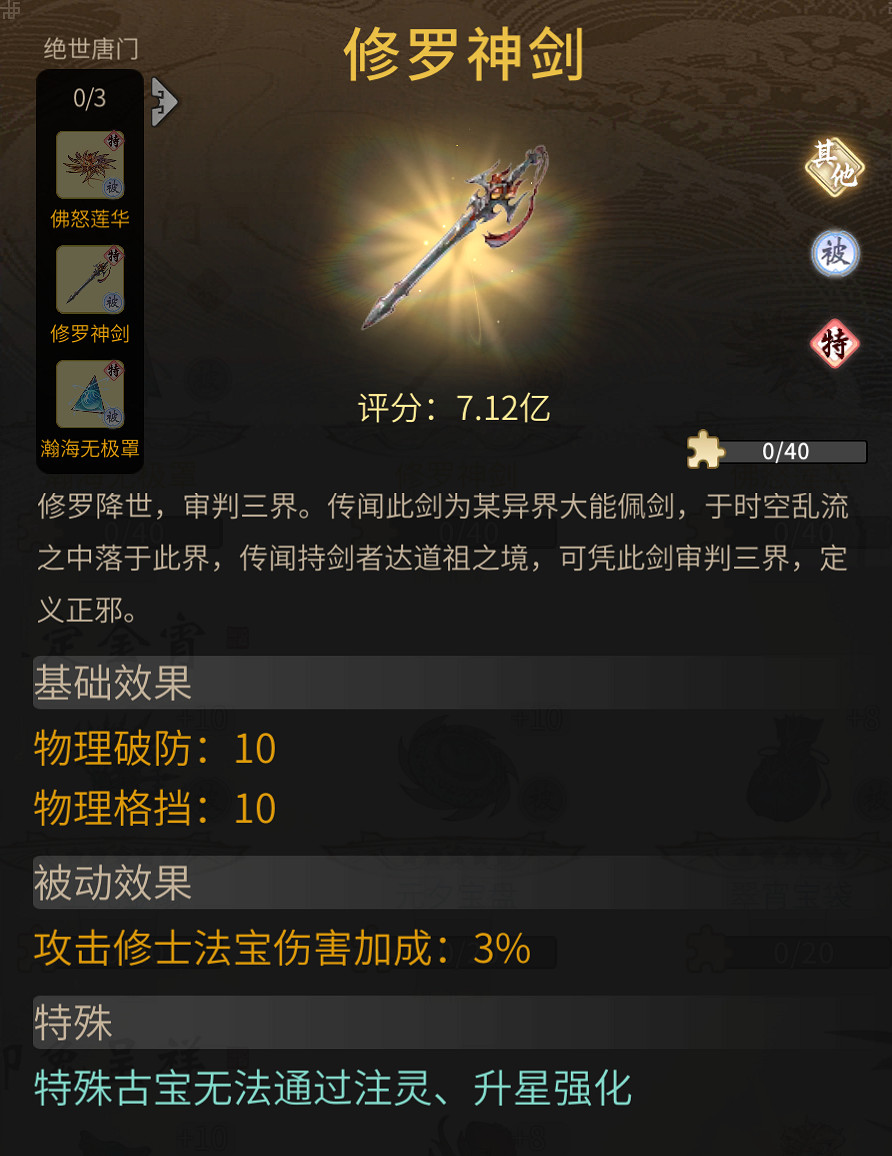Expand the set panel with arrow tab

(x=164, y=101)
